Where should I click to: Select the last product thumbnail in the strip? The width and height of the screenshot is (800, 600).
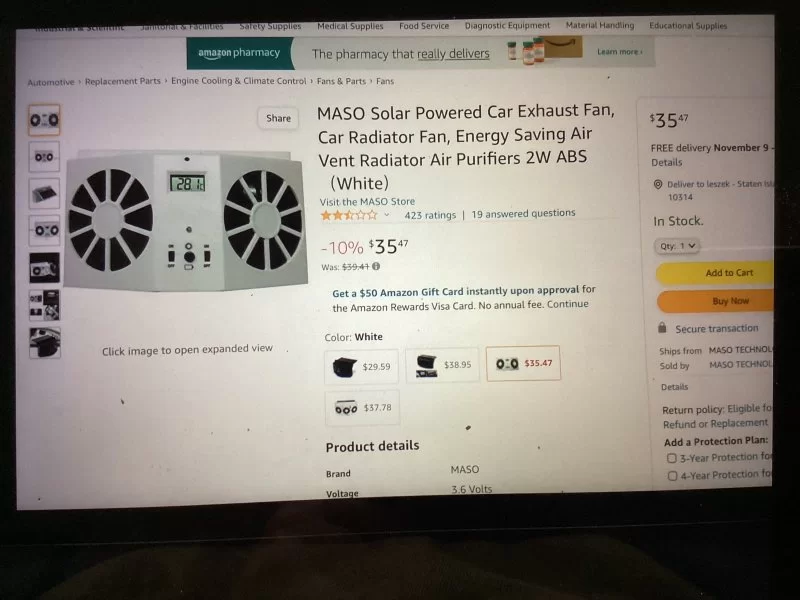point(44,342)
